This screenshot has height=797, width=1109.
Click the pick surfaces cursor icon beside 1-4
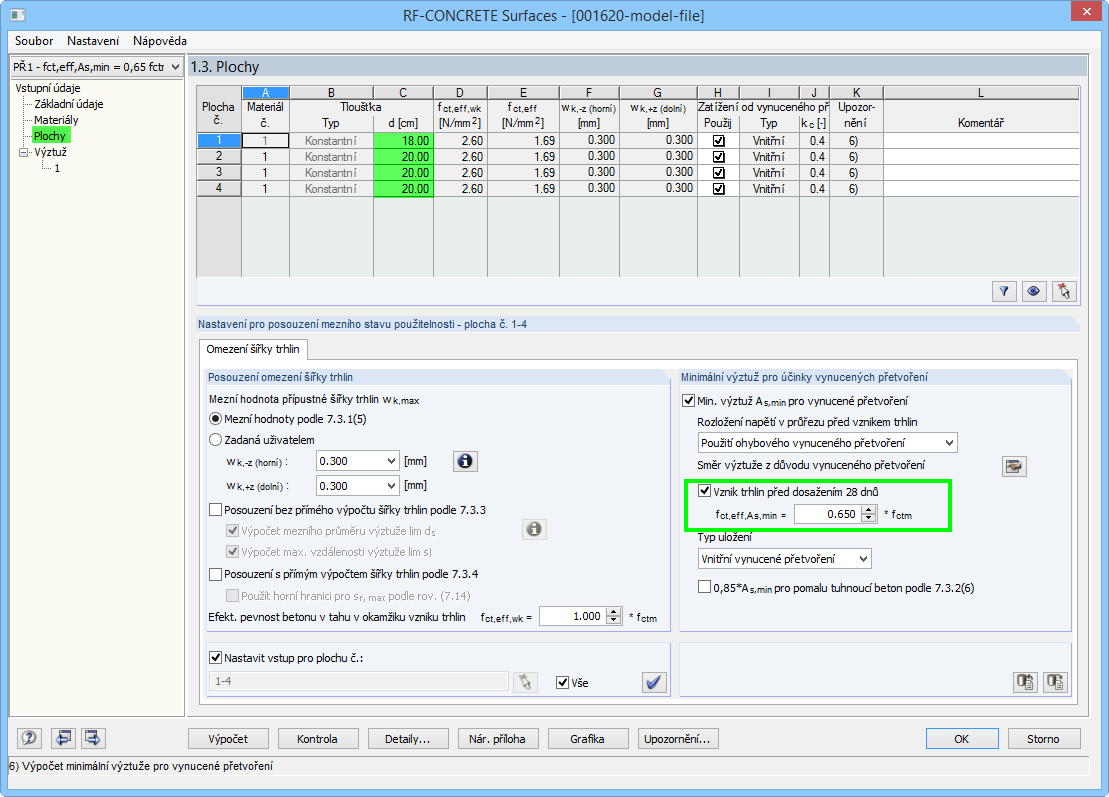click(525, 682)
